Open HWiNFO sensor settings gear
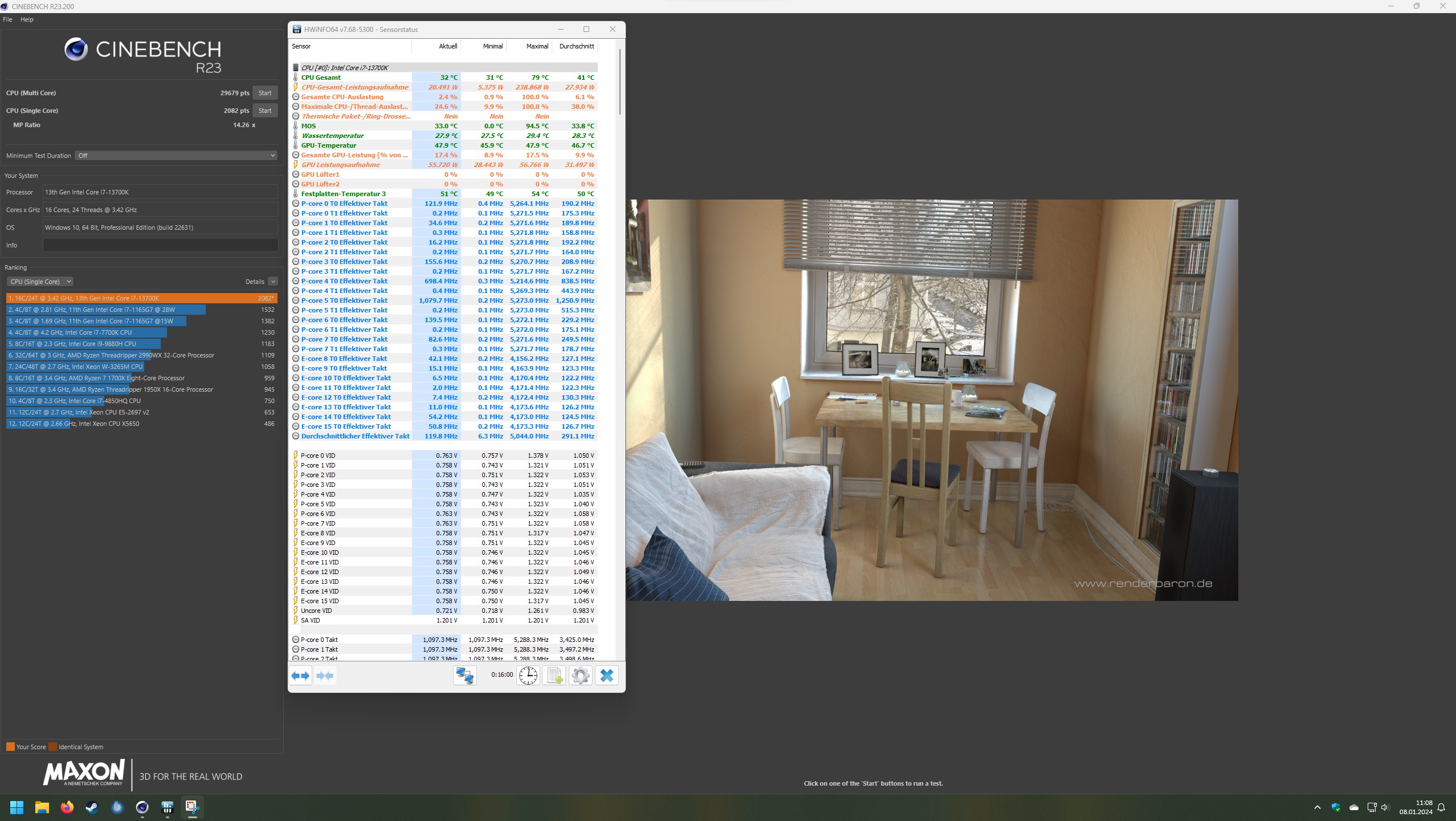The width and height of the screenshot is (1456, 821). (580, 676)
